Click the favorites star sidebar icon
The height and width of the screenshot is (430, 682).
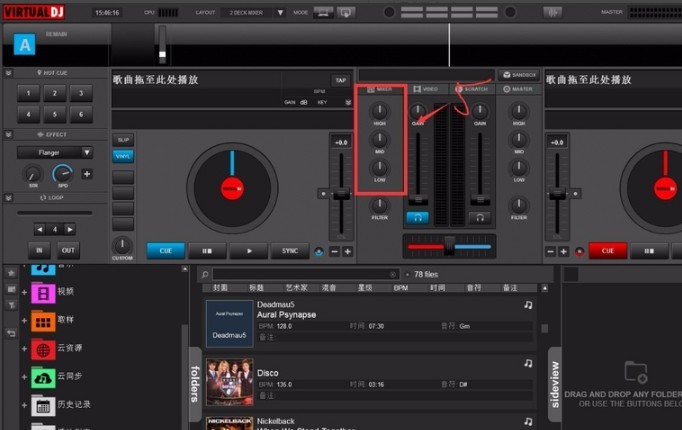pyautogui.click(x=11, y=273)
